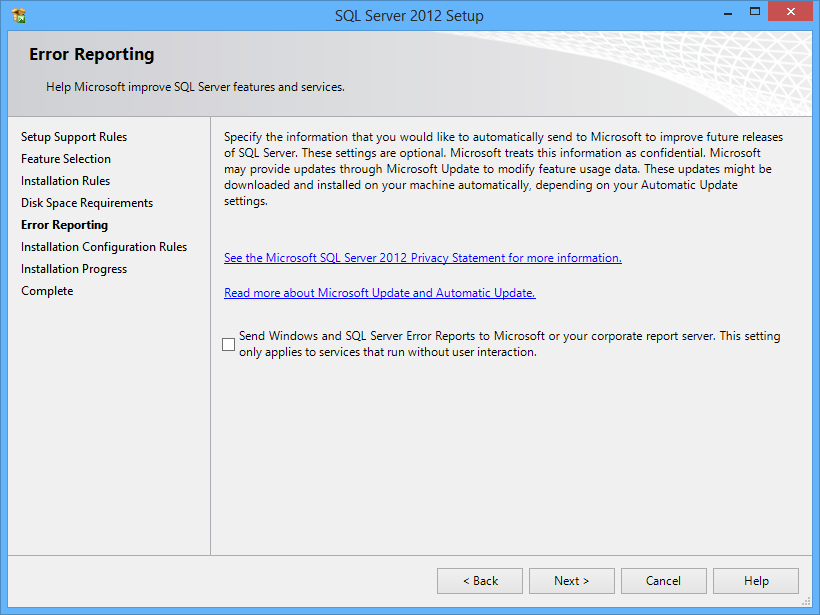
Task: Select the Setup Support Rules step
Action: point(74,137)
